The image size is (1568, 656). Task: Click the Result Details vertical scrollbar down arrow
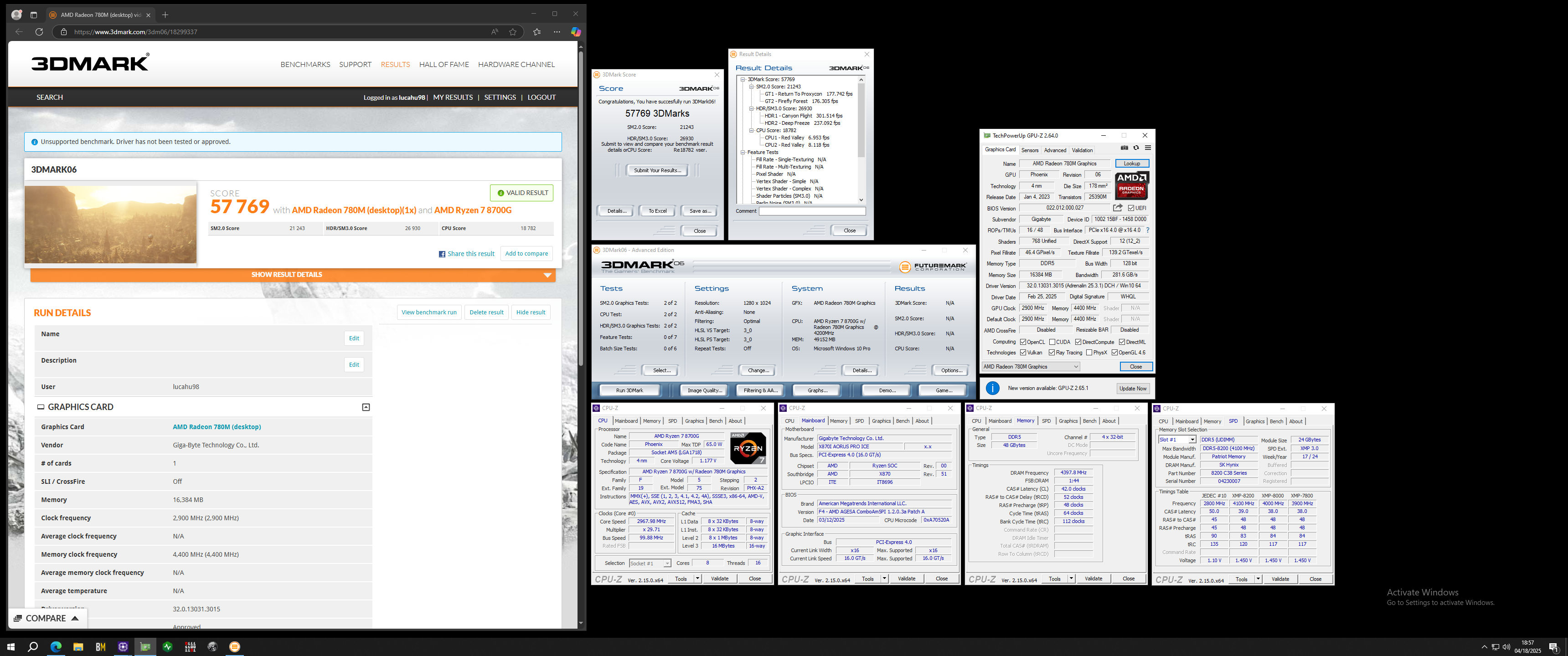click(x=861, y=200)
